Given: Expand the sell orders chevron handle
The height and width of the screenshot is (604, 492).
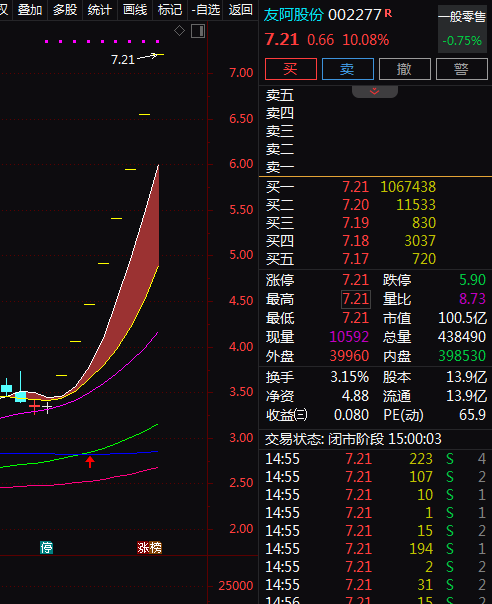Looking at the screenshot, I should pos(374,92).
